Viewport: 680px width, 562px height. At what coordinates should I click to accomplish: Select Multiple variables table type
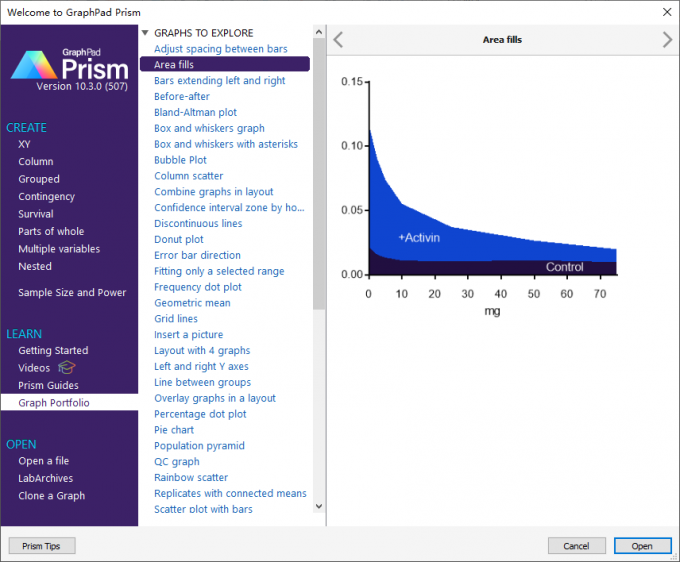[x=59, y=249]
